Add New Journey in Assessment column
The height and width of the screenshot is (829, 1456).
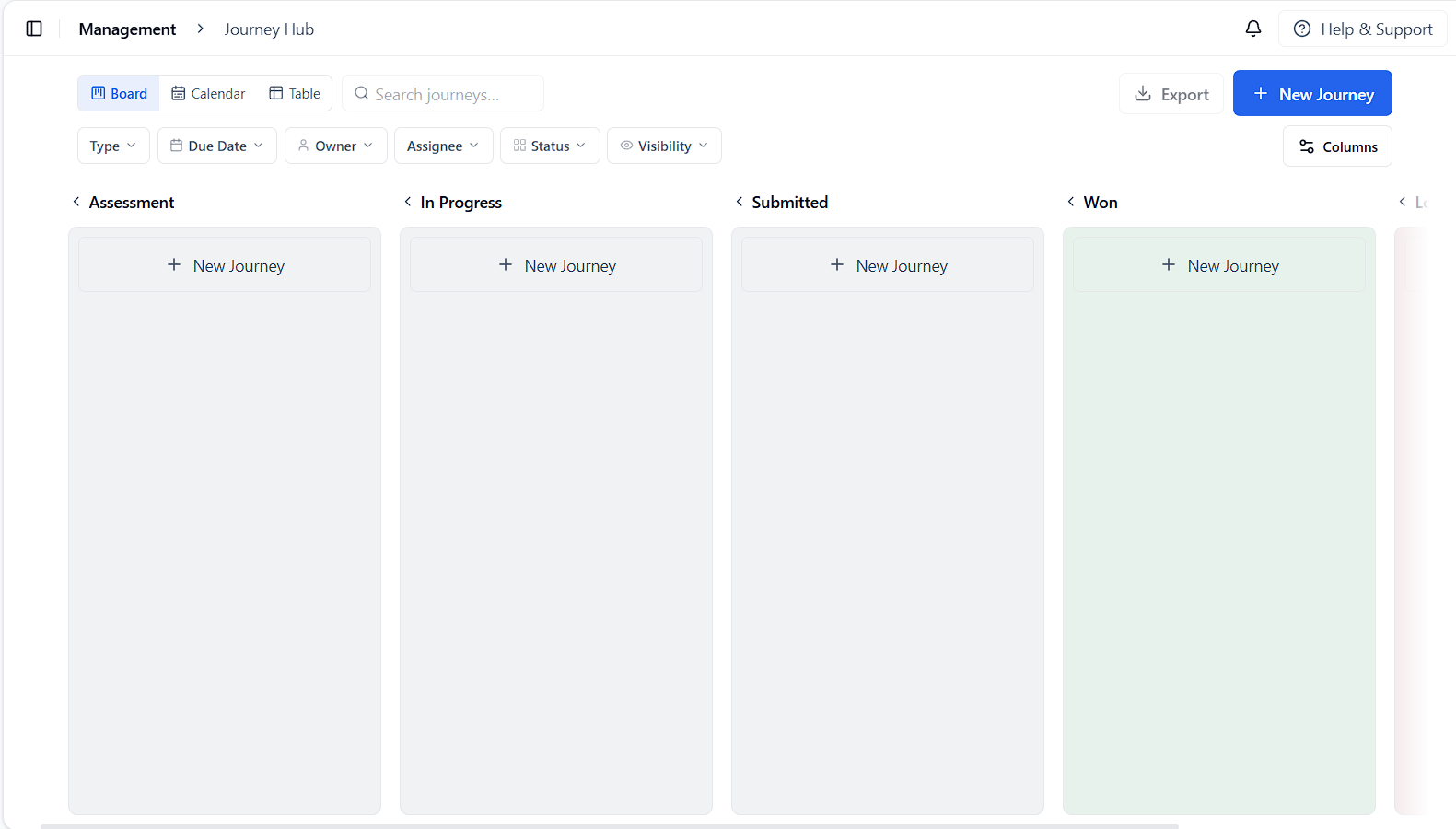225,265
